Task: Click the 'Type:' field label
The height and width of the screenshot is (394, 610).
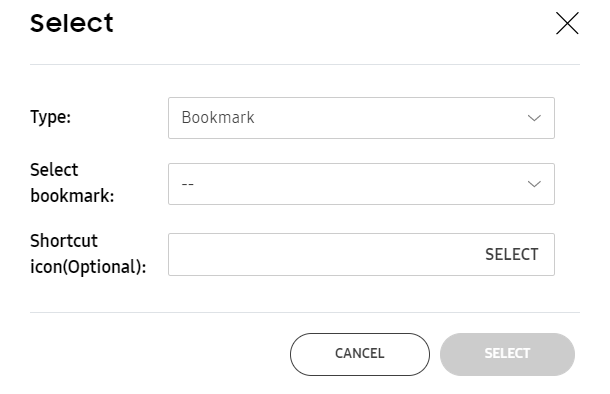Action: point(51,117)
